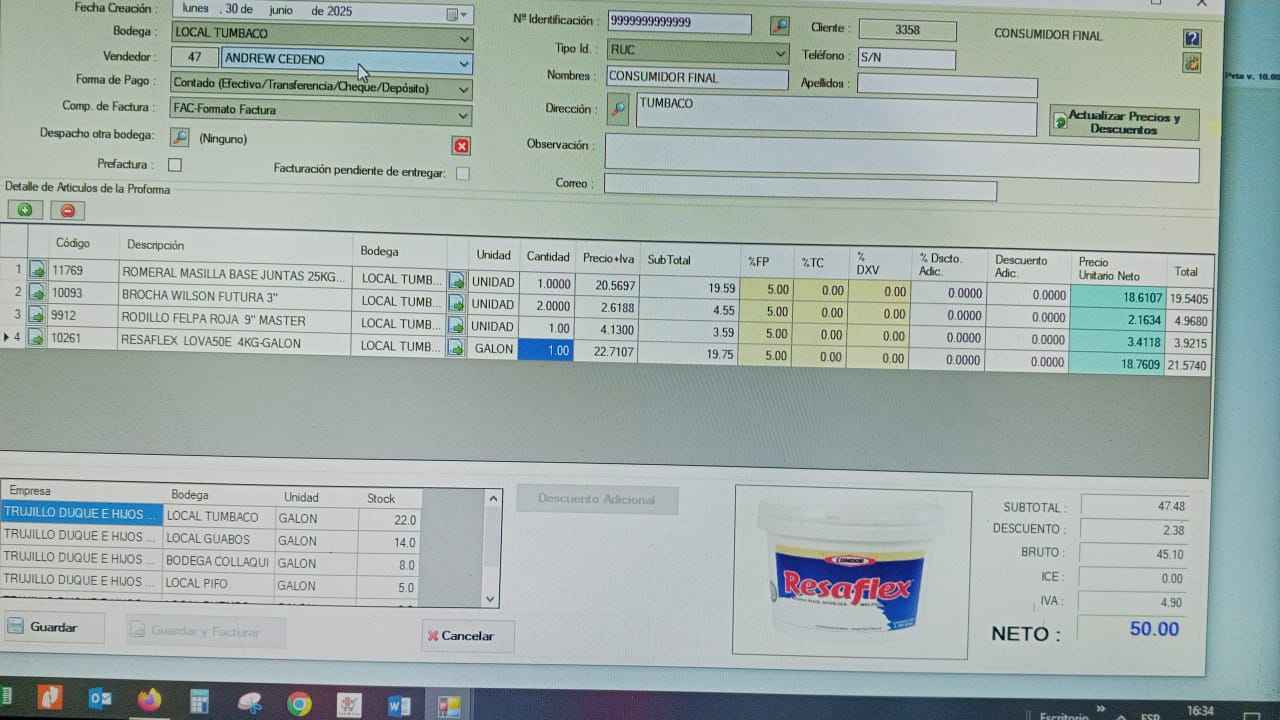Click the item lookup icon for row 11769

click(37, 270)
